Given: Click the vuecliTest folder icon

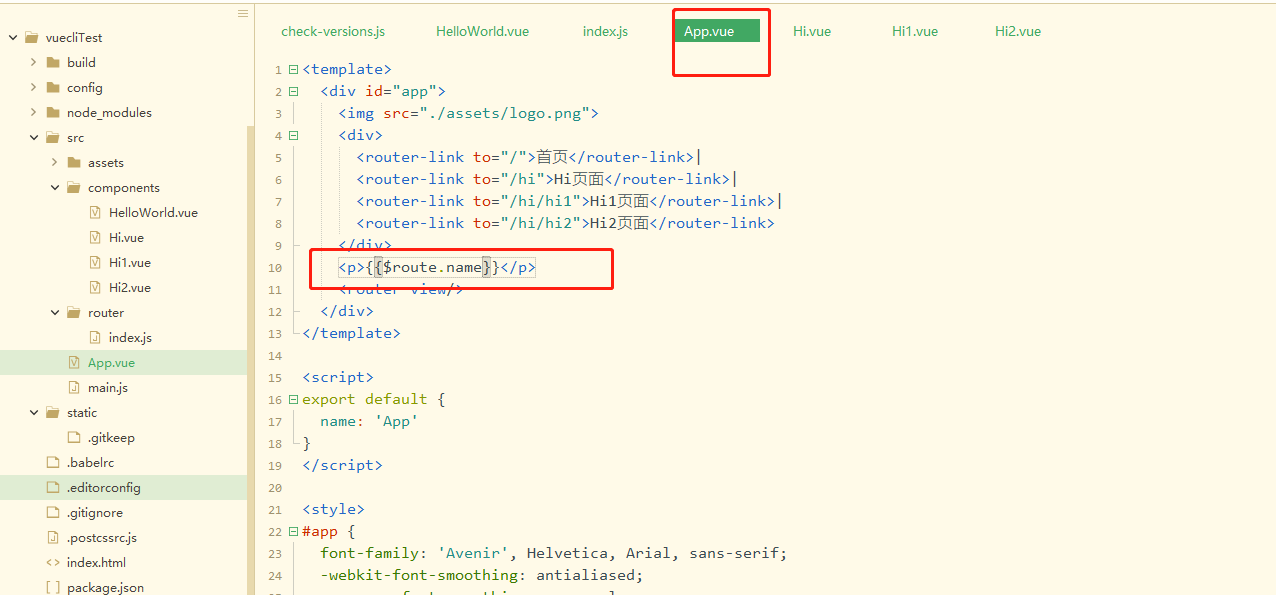Looking at the screenshot, I should (32, 38).
